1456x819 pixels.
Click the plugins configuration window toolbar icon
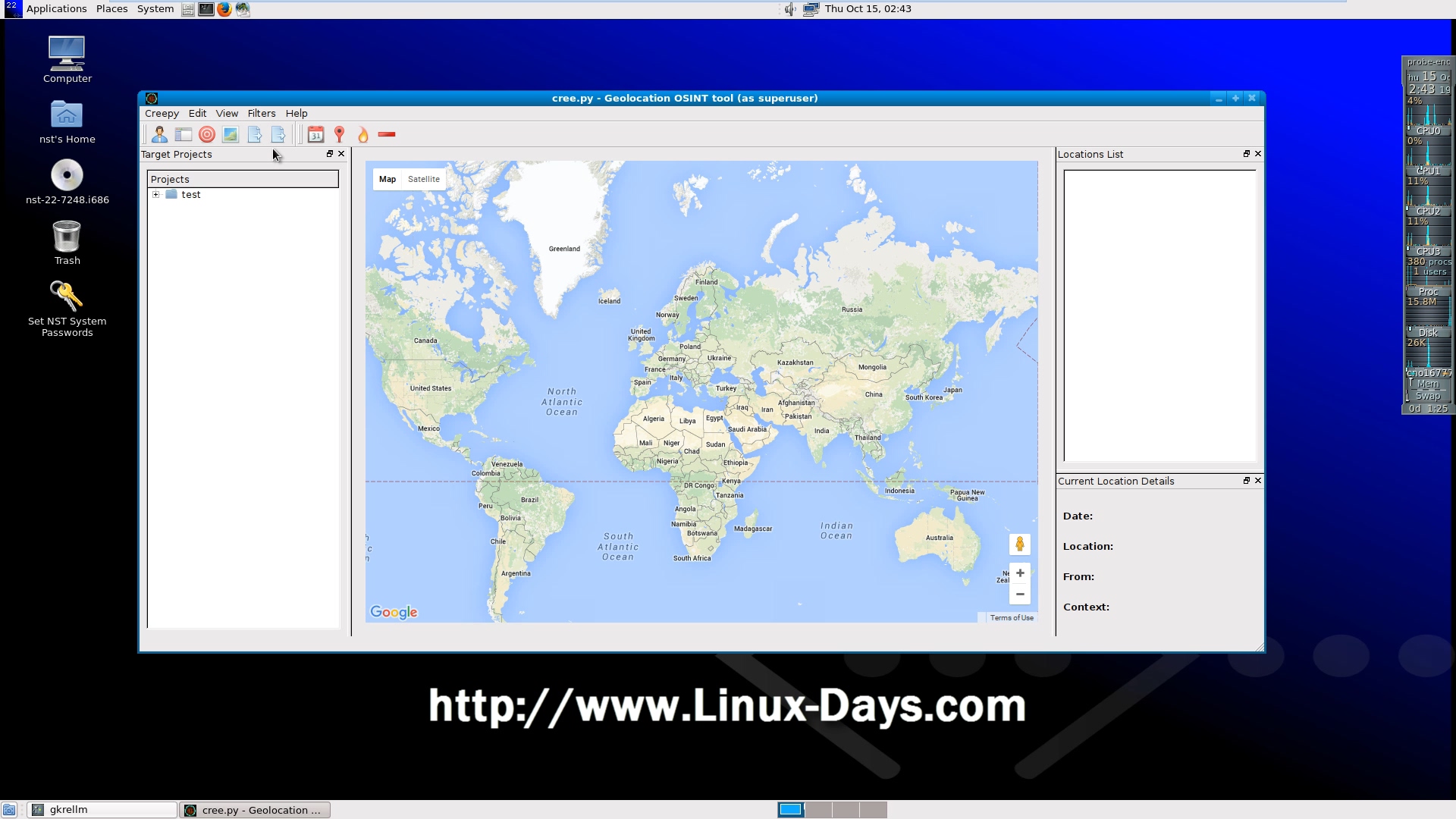pos(183,134)
